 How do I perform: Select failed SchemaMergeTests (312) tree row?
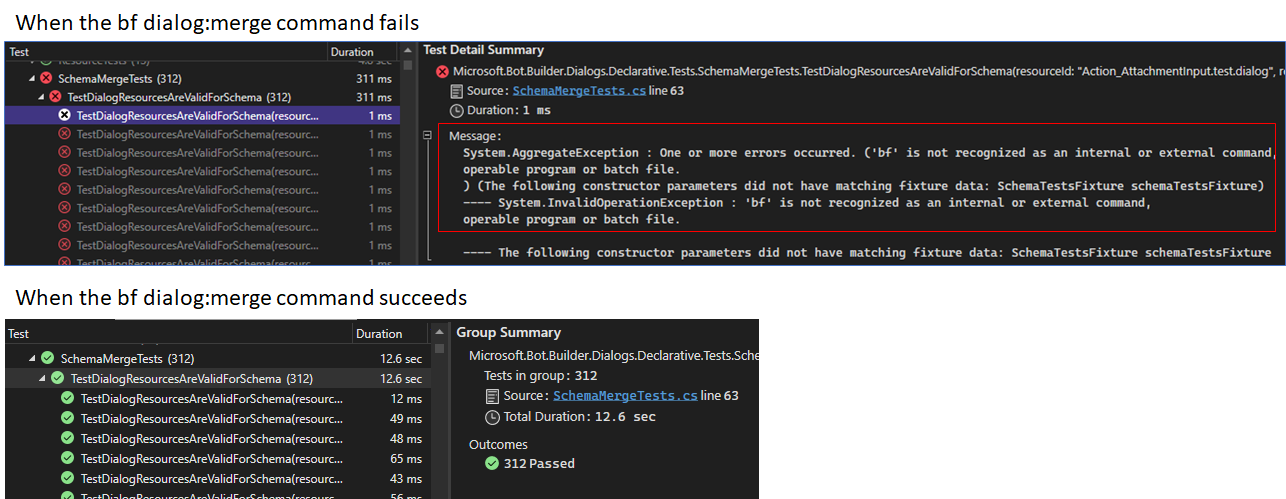pyautogui.click(x=201, y=79)
